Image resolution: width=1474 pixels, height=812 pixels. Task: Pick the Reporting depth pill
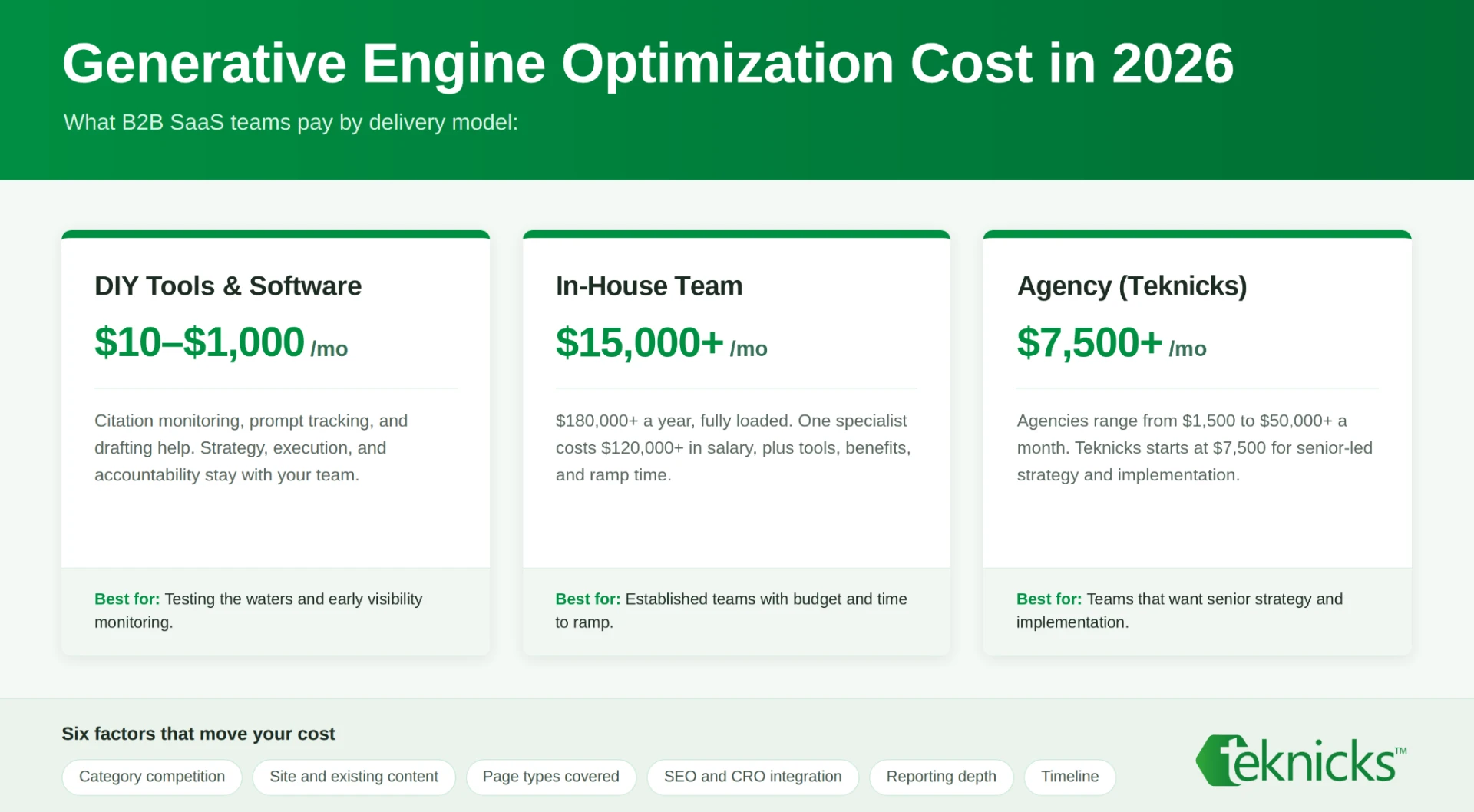pyautogui.click(x=941, y=777)
